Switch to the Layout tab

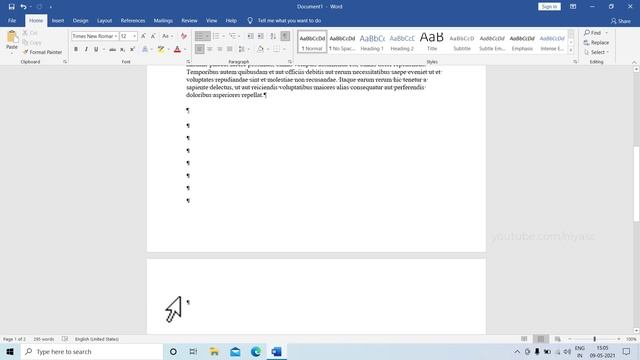[104, 20]
